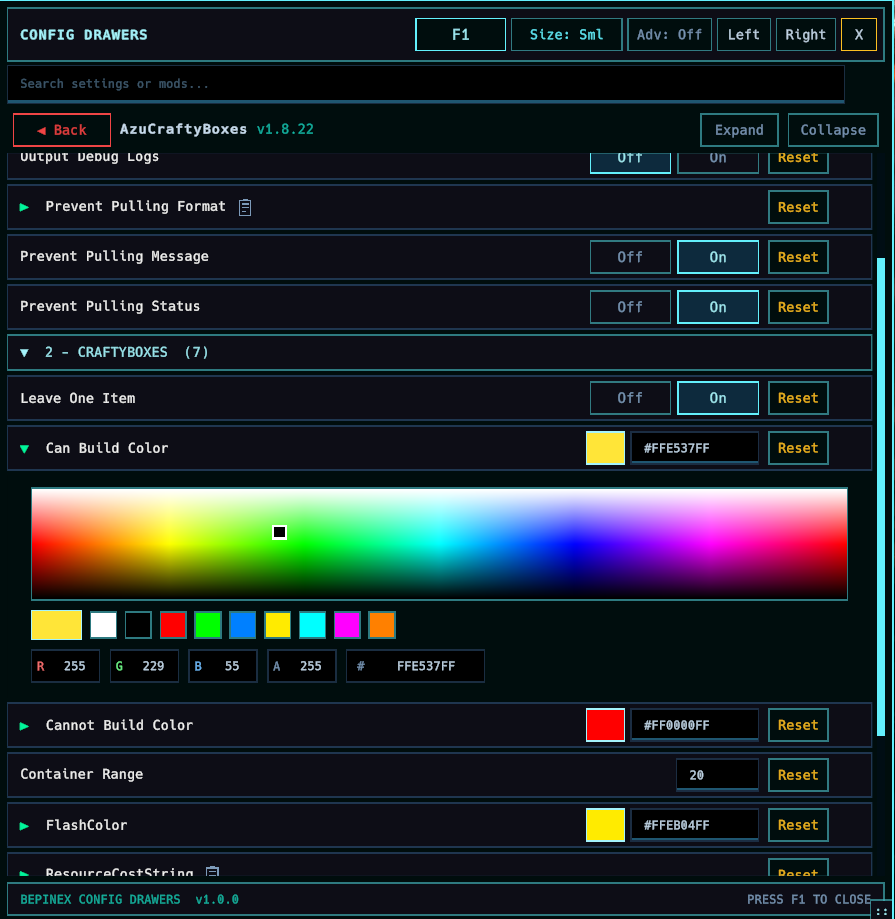Edit the B channel value 55
The image size is (895, 919).
point(223,666)
